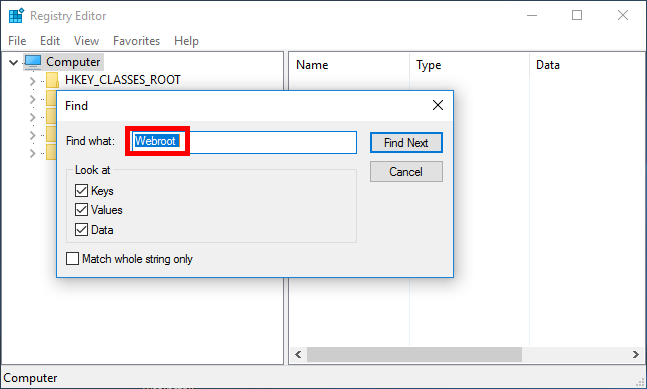
Task: Expand the HKEY_CLASSES_ROOT key
Action: [x=33, y=81]
